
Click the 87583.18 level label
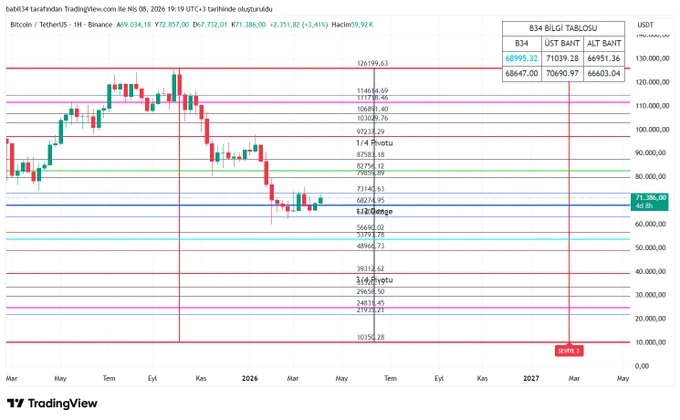(x=370, y=154)
